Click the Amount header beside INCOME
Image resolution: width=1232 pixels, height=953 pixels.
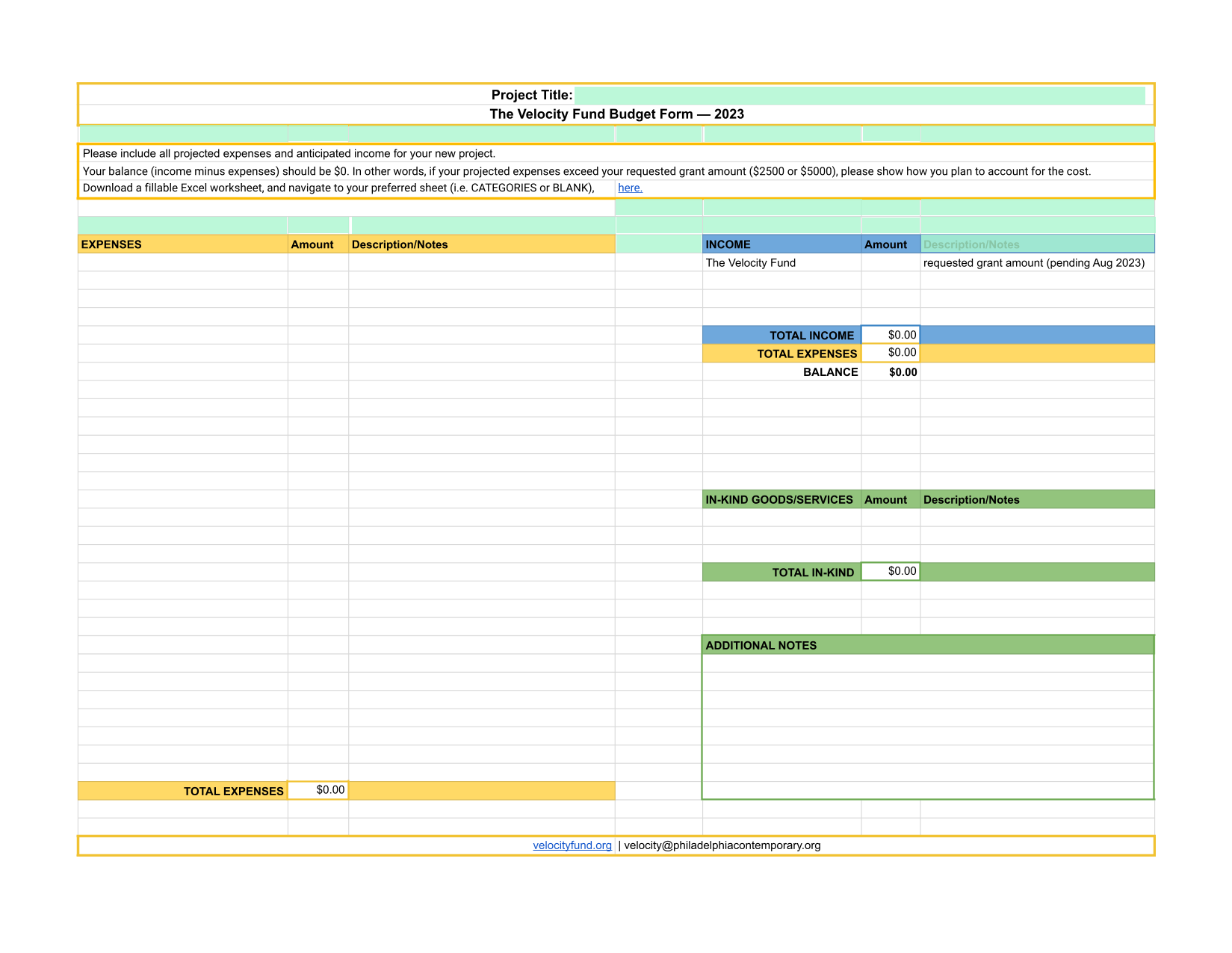[x=891, y=244]
